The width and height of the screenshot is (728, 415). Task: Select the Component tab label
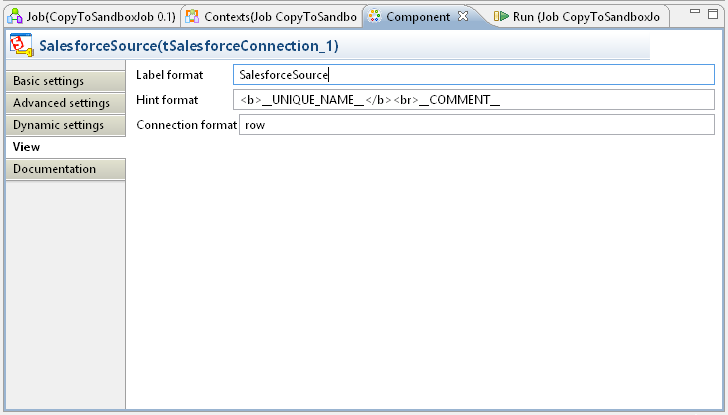[x=418, y=17]
